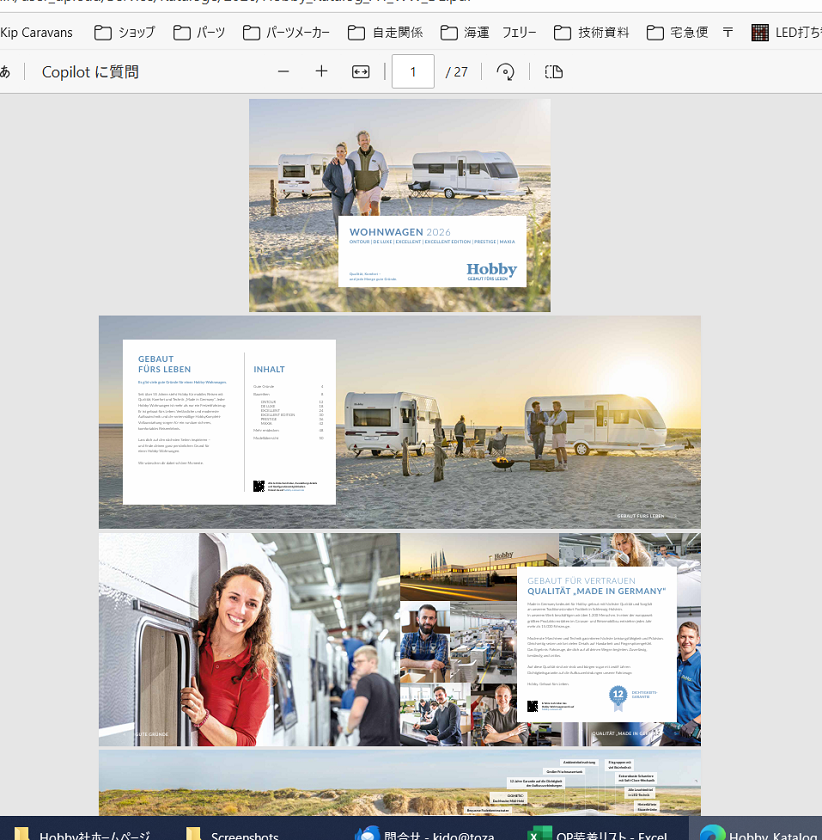Click Copilot に質問 button
Screen dimensions: 822x840
[x=90, y=72]
